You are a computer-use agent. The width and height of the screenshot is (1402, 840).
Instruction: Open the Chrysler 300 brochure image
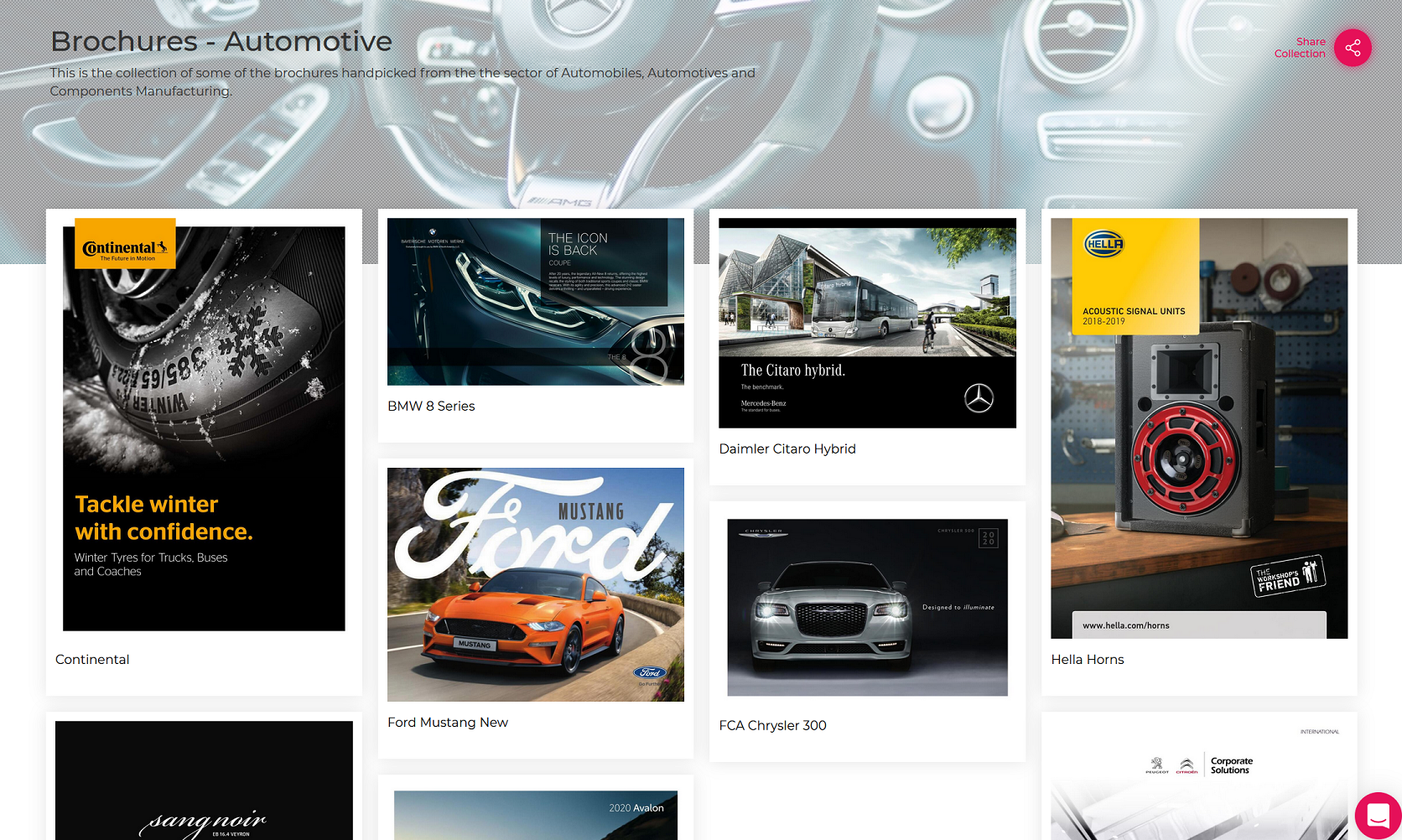coord(867,608)
